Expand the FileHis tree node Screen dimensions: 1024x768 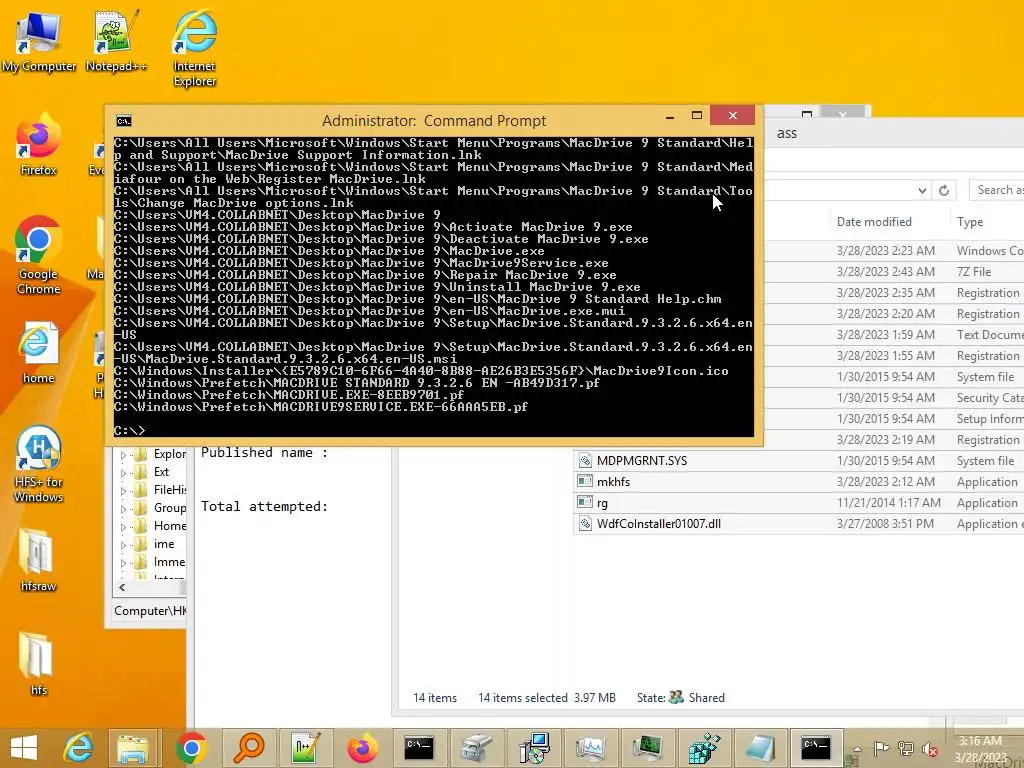coord(123,490)
